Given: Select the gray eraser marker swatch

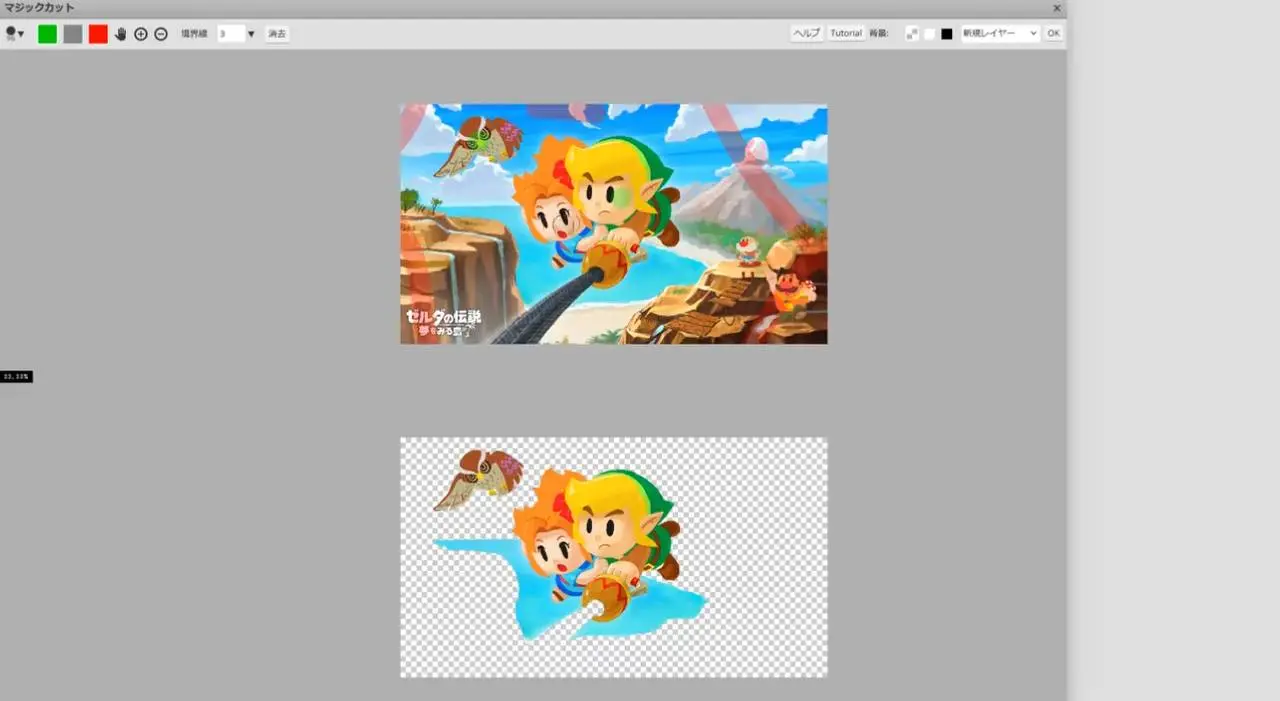Looking at the screenshot, I should (73, 34).
